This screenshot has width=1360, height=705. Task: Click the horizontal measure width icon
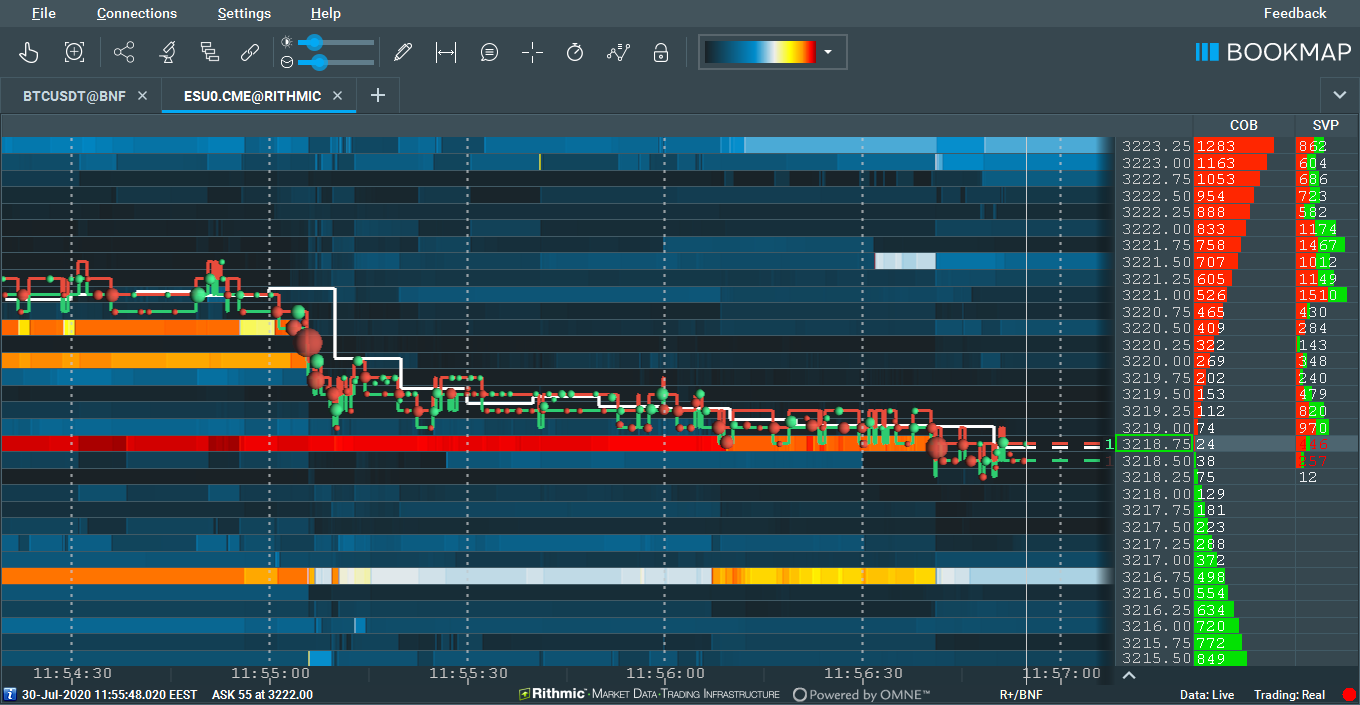pos(446,52)
